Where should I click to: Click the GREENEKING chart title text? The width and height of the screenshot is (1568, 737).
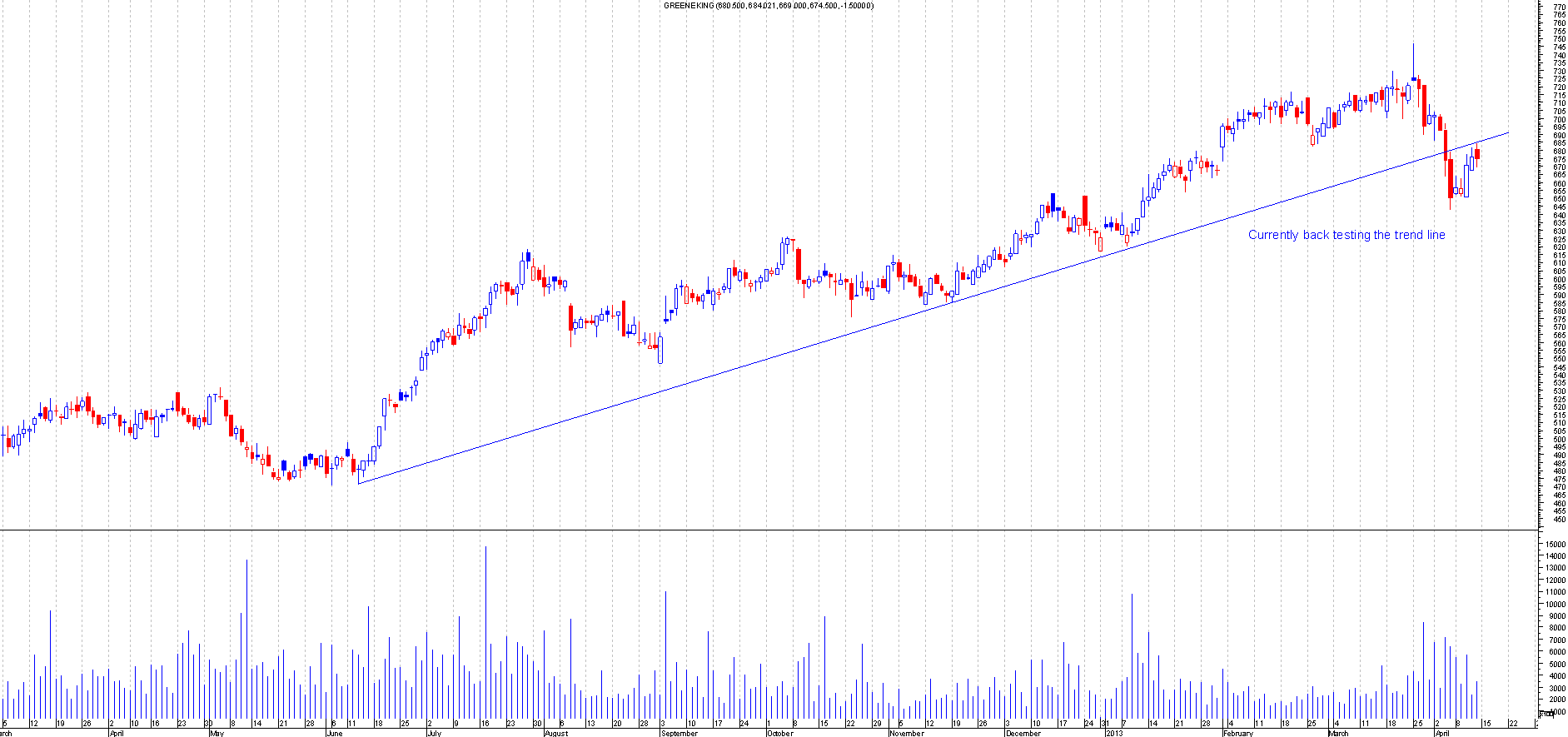tap(768, 6)
